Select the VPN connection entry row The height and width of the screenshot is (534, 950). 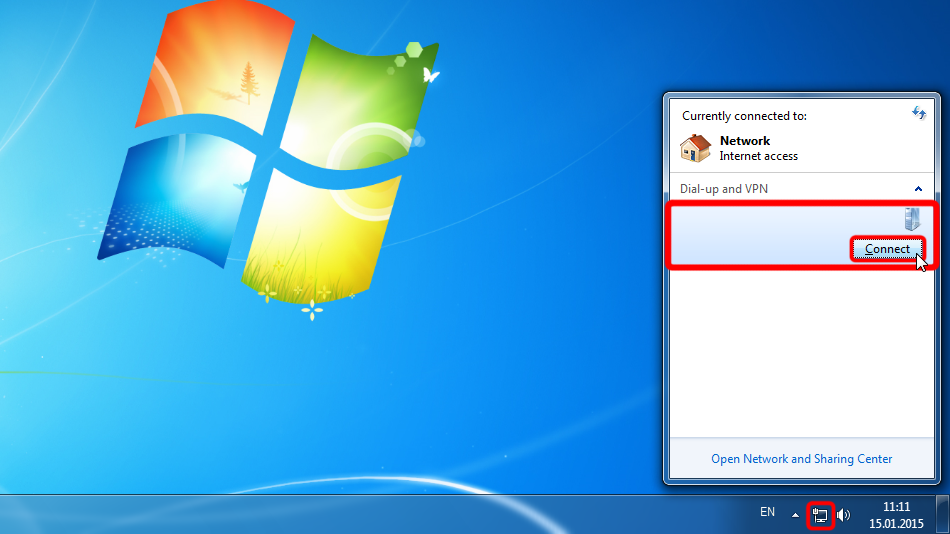tap(760, 235)
